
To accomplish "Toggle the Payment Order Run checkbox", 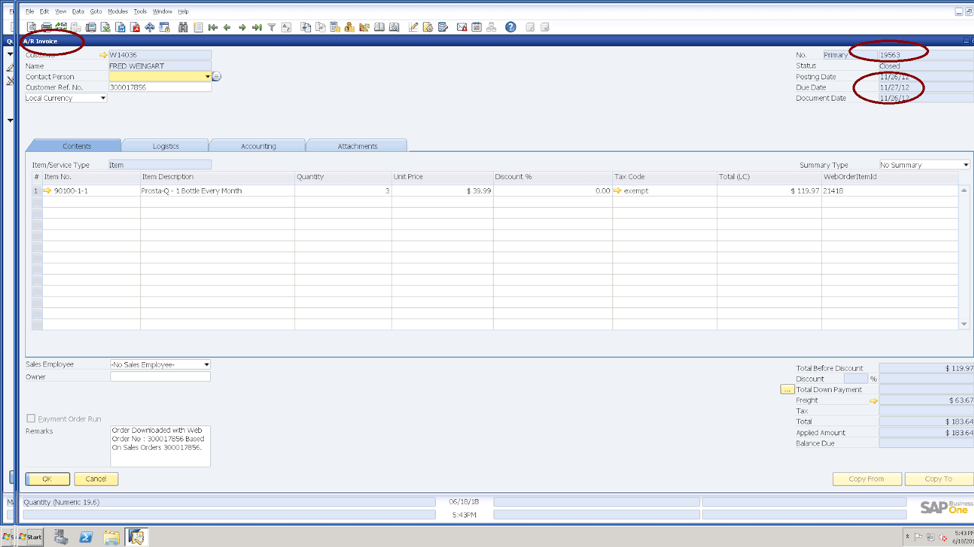I will tap(30, 418).
